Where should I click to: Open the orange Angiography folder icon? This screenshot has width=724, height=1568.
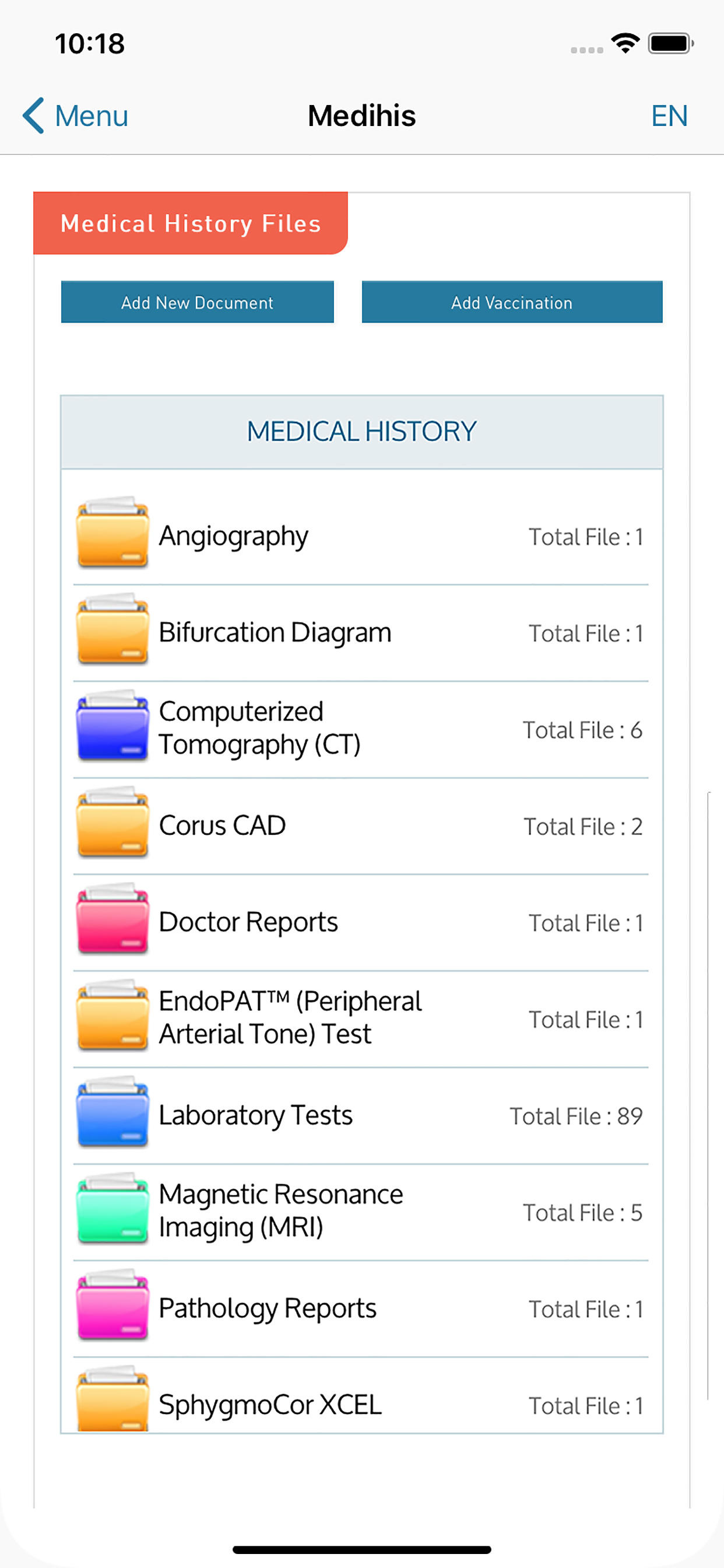[x=113, y=534]
